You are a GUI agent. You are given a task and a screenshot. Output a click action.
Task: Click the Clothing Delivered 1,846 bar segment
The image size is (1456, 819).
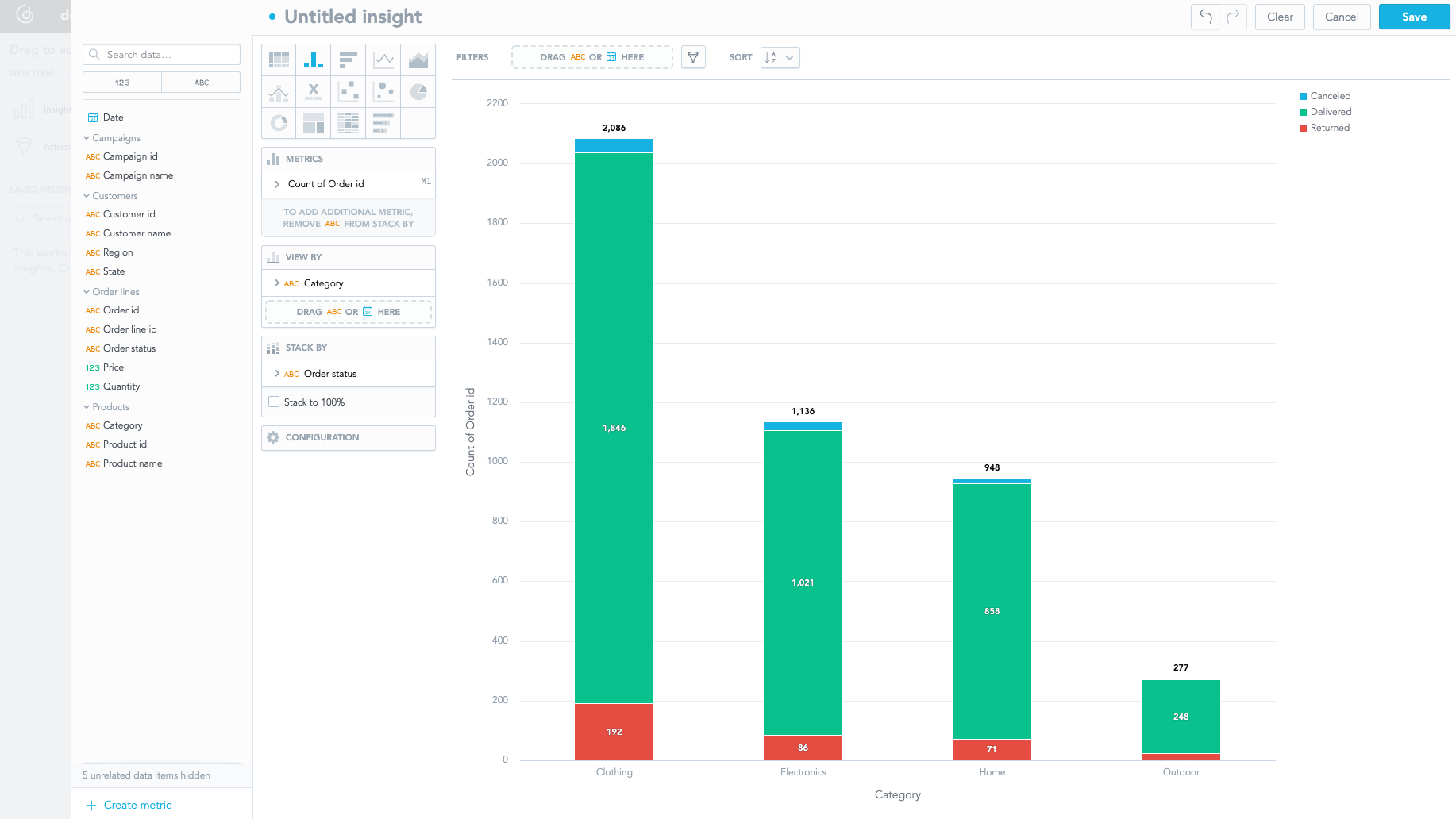614,428
